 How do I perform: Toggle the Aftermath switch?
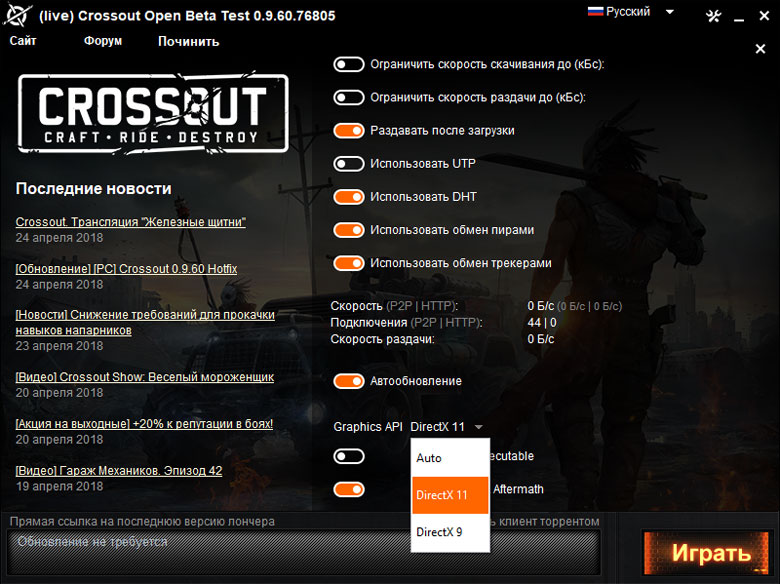tap(349, 489)
